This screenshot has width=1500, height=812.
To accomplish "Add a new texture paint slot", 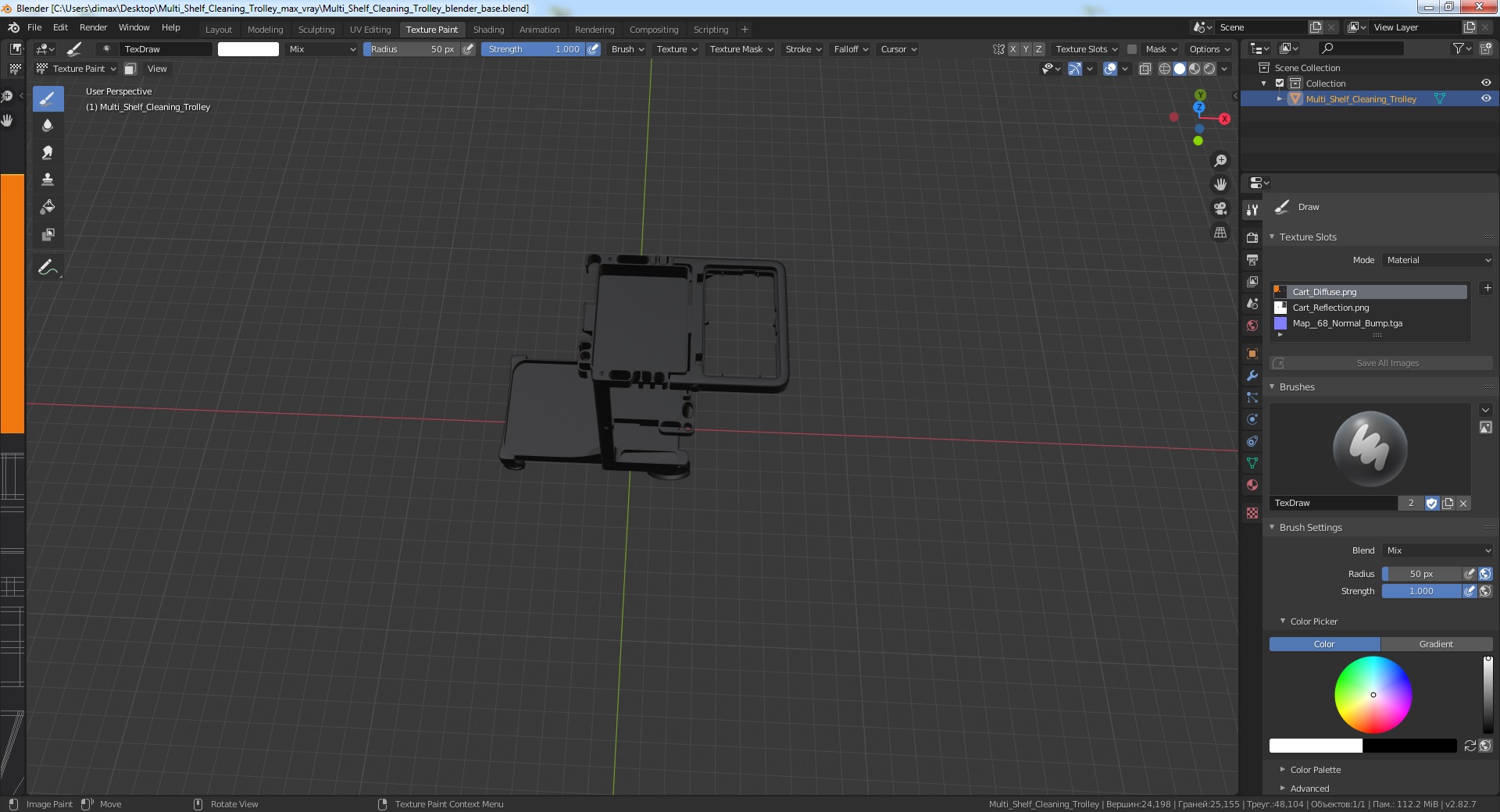I will [x=1487, y=288].
